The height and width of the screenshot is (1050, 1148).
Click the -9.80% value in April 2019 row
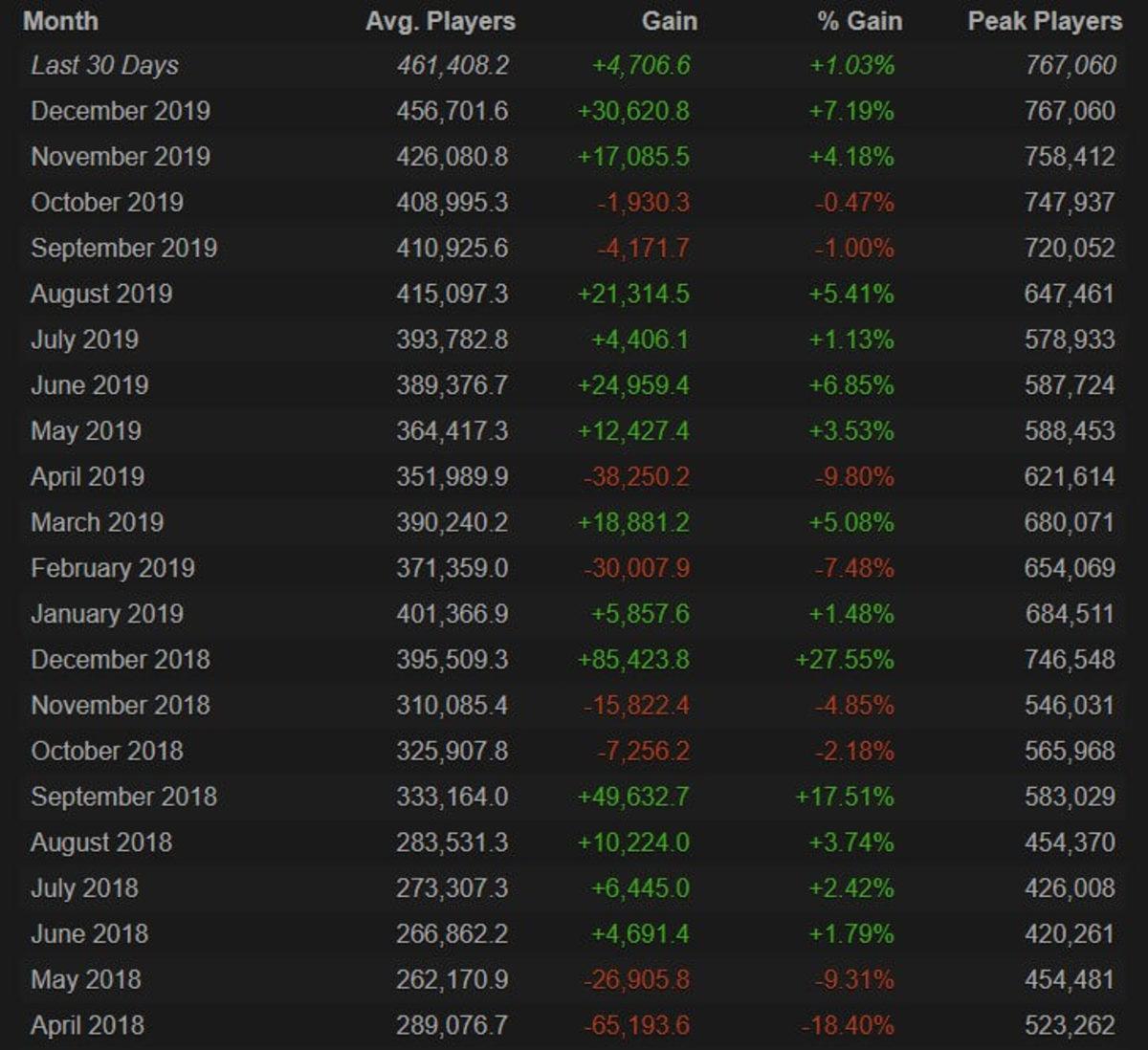click(854, 477)
